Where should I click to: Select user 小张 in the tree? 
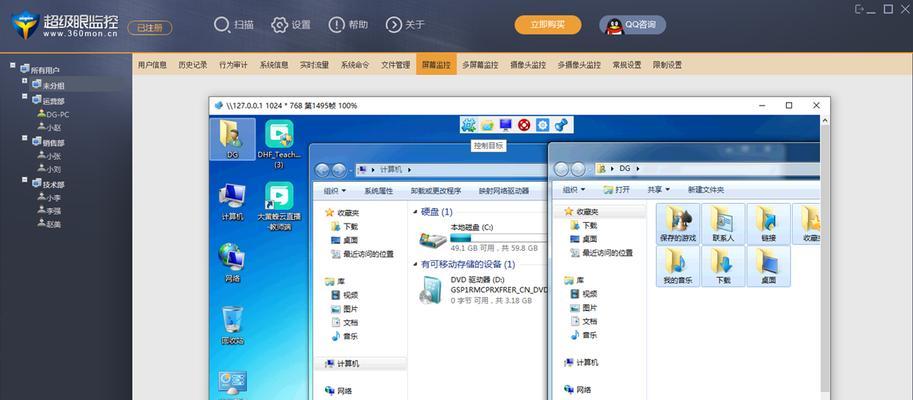pos(49,155)
